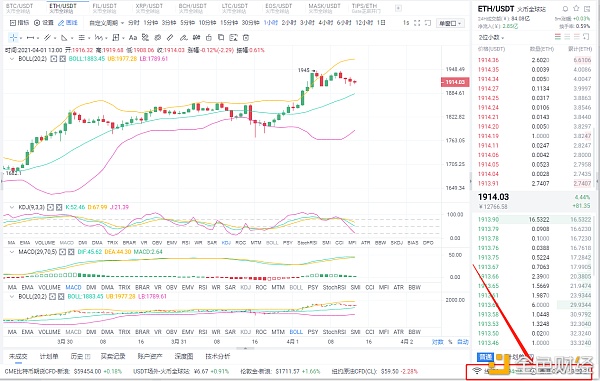
Task: Click the lock drawings icon
Action: click(x=209, y=37)
